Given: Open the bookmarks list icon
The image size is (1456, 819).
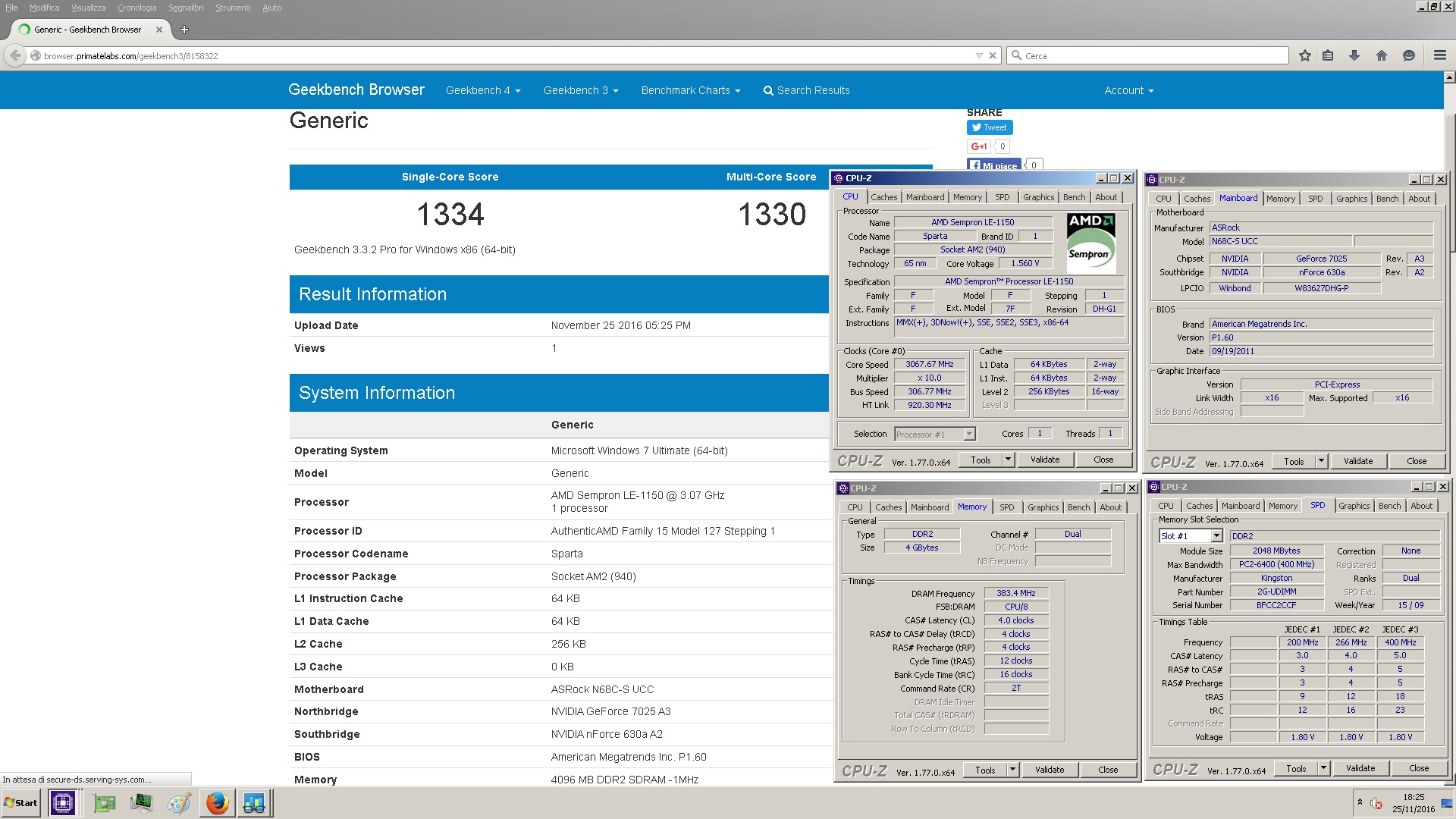Looking at the screenshot, I should (1328, 55).
